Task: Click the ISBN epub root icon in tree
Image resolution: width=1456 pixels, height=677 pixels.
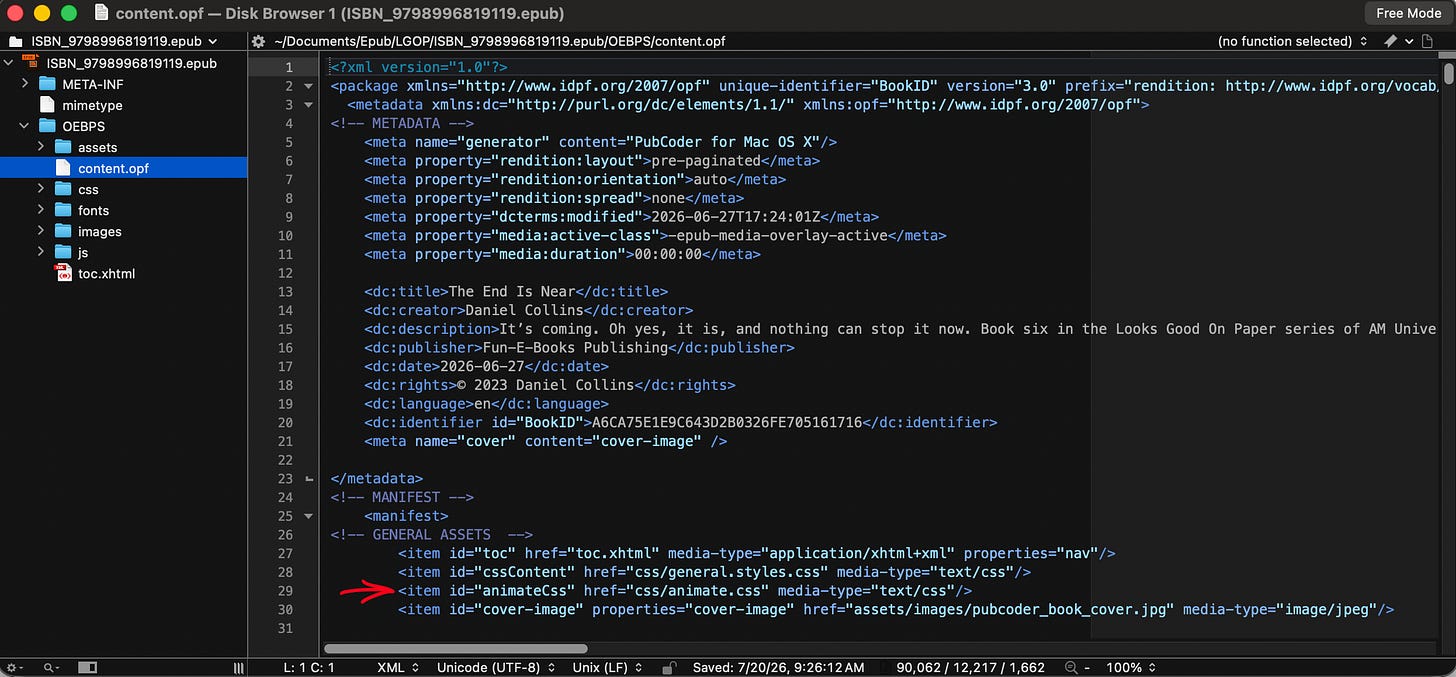Action: click(x=30, y=63)
